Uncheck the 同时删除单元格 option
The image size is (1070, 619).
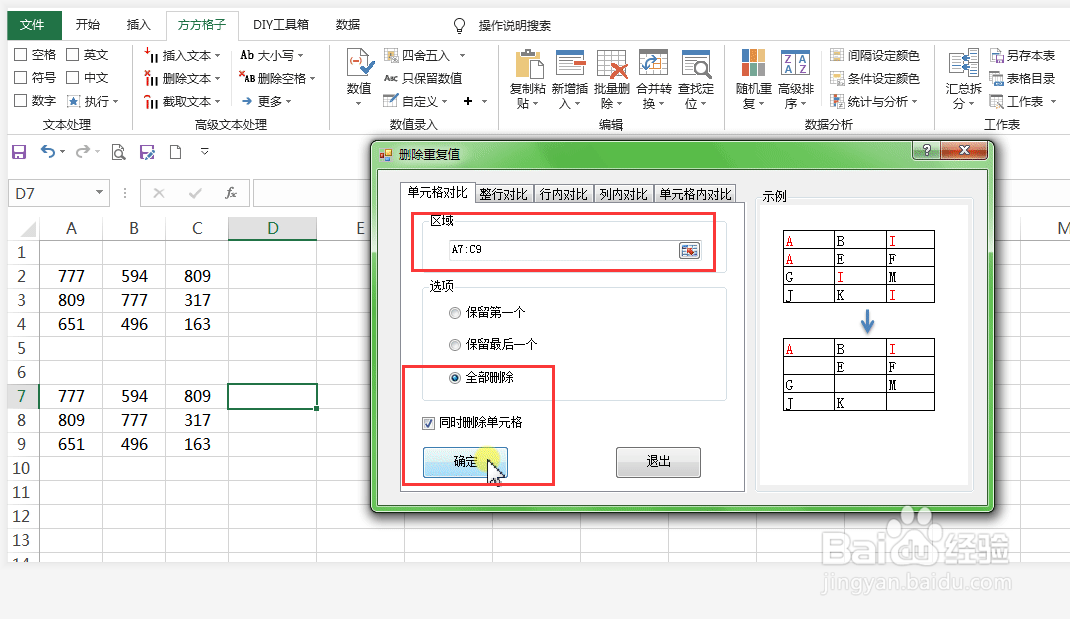click(x=428, y=422)
